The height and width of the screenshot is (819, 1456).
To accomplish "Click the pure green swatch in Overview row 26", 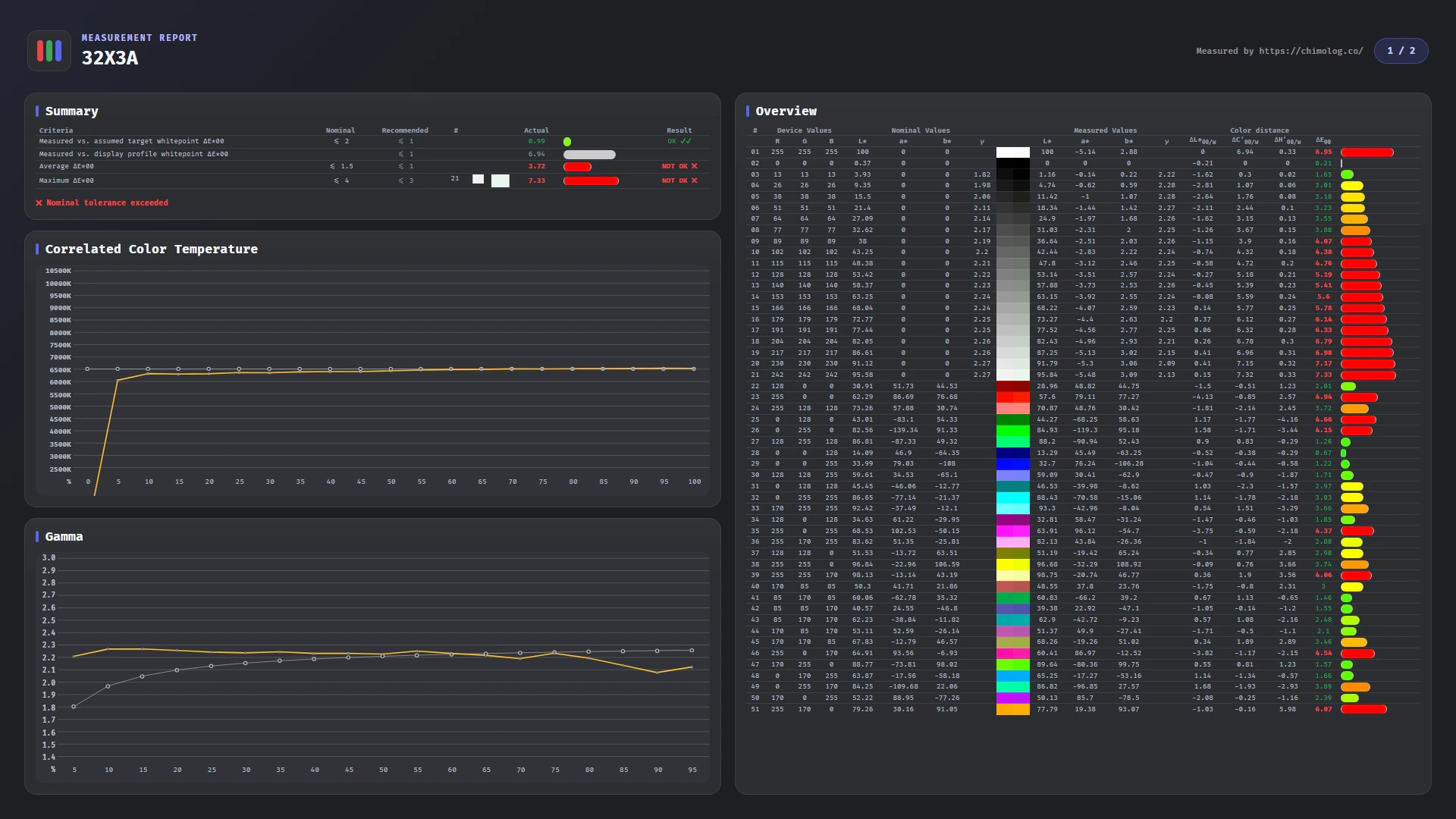I will pyautogui.click(x=1012, y=431).
